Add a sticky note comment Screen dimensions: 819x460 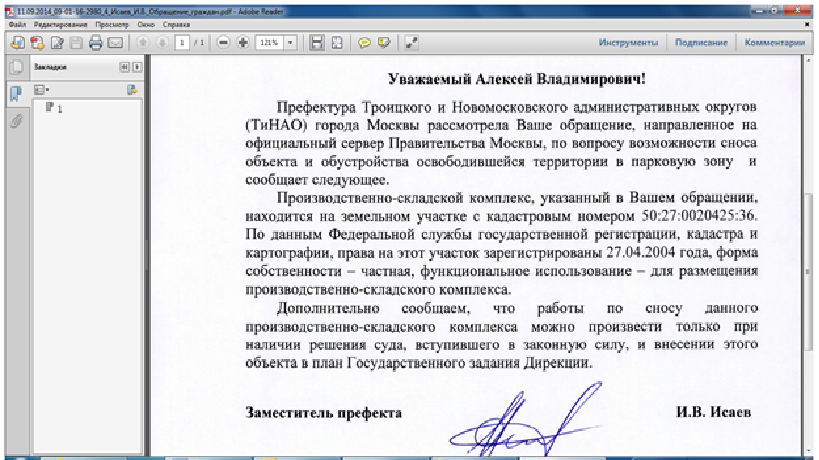coord(364,43)
